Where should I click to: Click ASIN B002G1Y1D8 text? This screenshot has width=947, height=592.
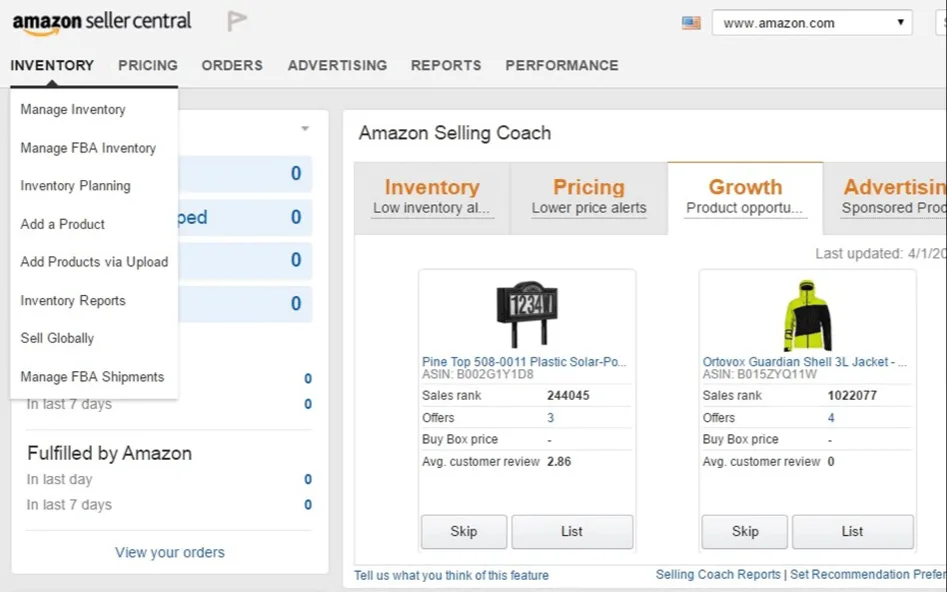point(478,374)
